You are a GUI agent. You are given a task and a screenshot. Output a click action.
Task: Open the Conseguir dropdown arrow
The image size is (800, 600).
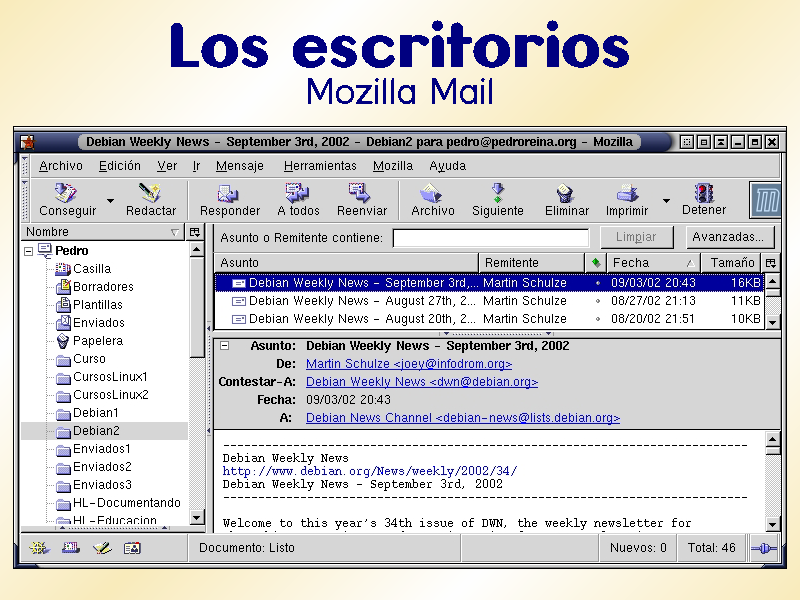[x=110, y=201]
